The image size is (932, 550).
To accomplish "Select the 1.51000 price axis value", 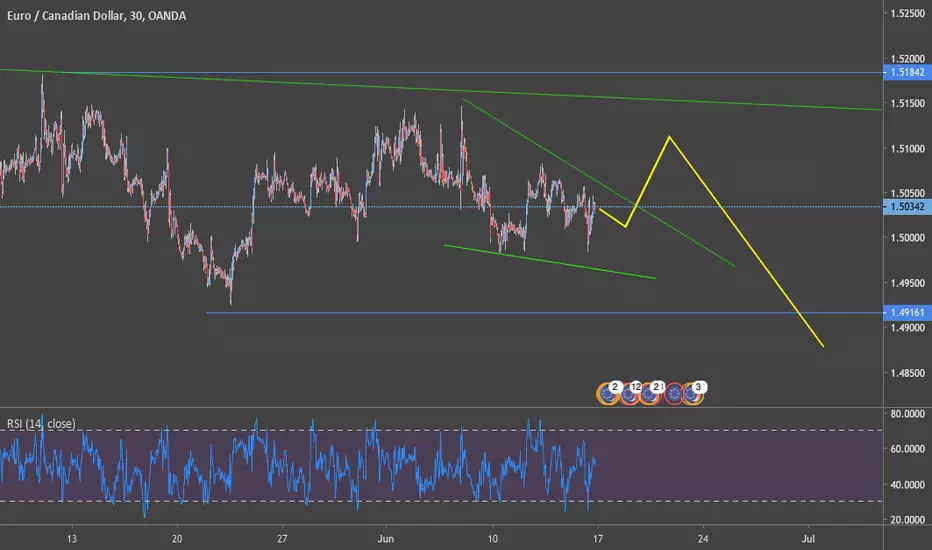I will 908,149.
